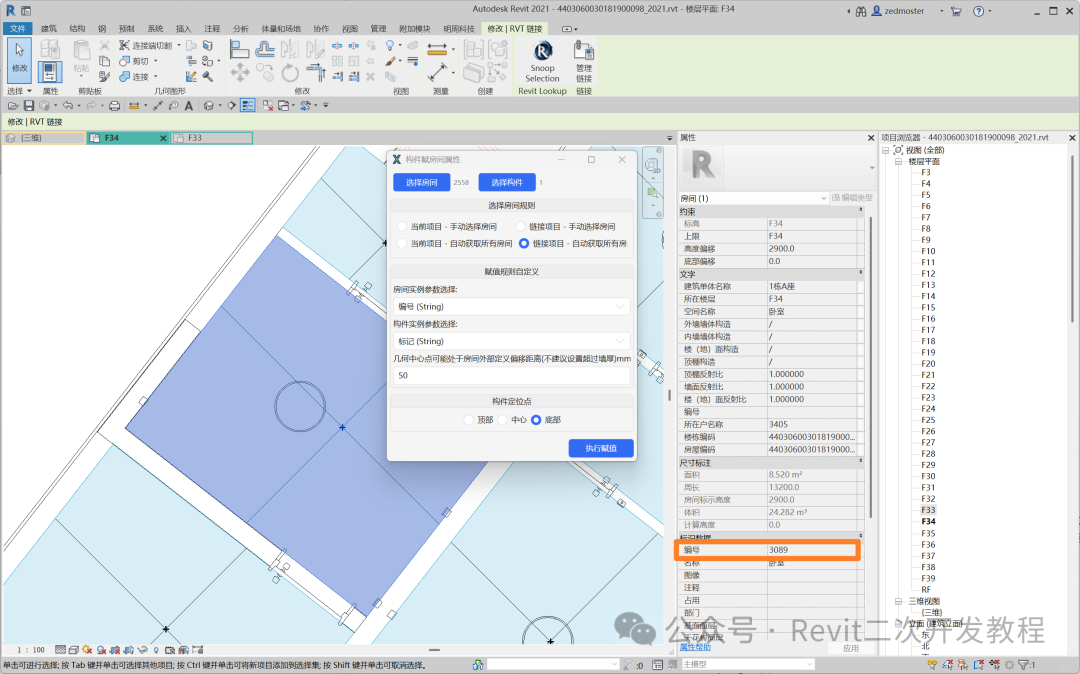The height and width of the screenshot is (674, 1080).
Task: Click the 1 : 100 view scale
Action: pyautogui.click(x=31, y=649)
